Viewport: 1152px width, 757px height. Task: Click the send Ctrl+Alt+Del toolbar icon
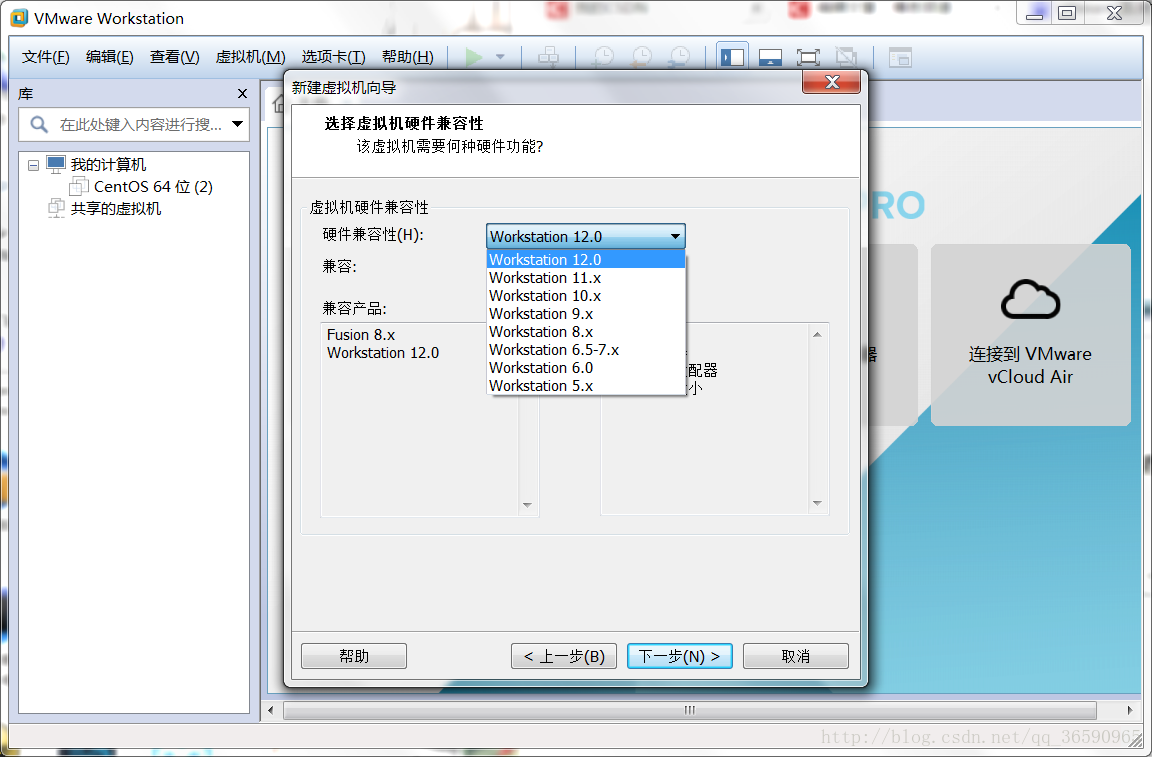tap(548, 57)
